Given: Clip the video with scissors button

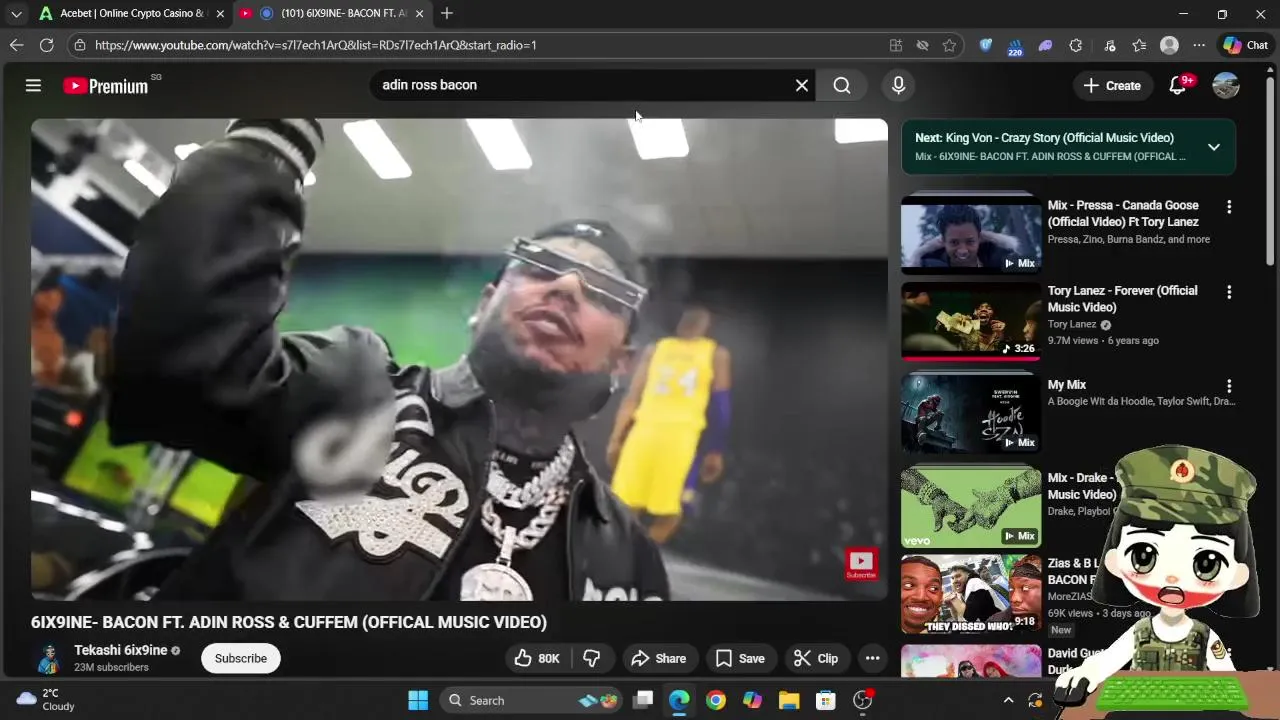Looking at the screenshot, I should point(816,658).
